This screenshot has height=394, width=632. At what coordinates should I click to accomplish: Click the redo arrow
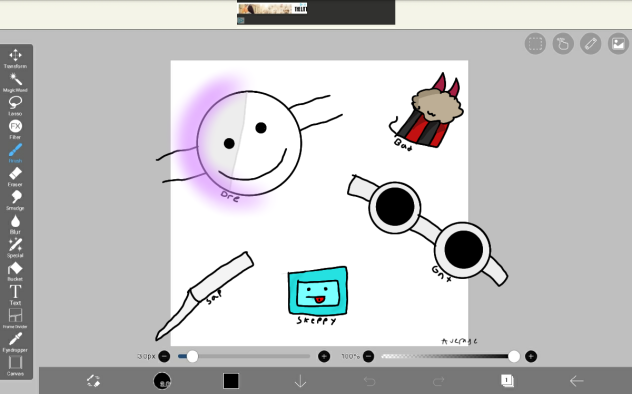(x=439, y=381)
